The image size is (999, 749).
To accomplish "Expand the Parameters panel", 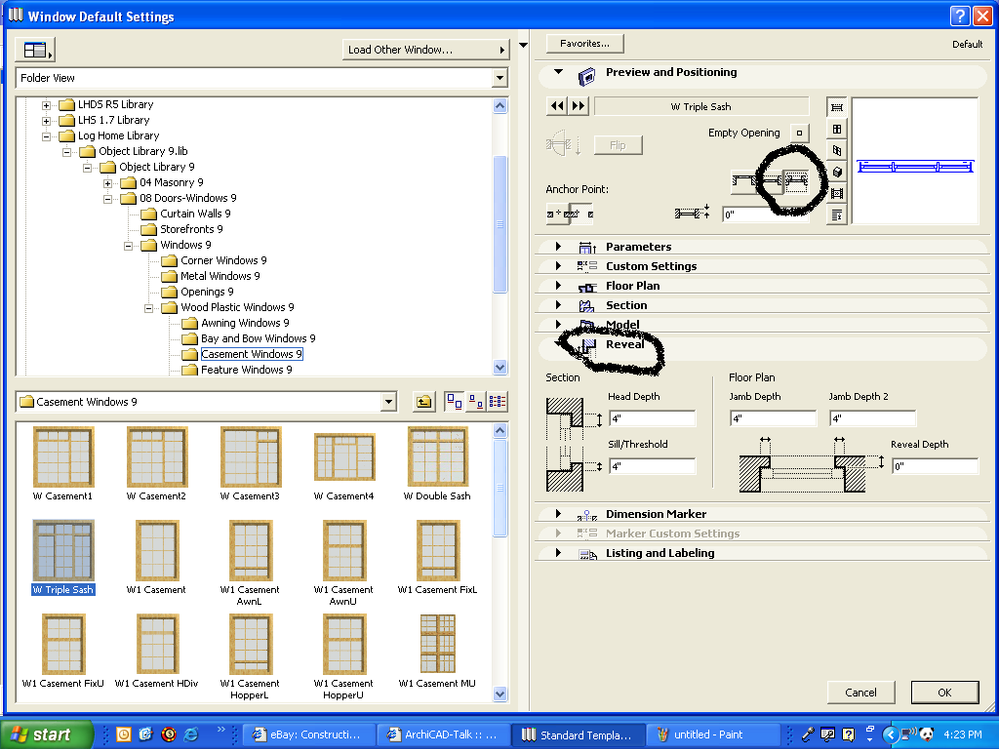I will (x=558, y=246).
